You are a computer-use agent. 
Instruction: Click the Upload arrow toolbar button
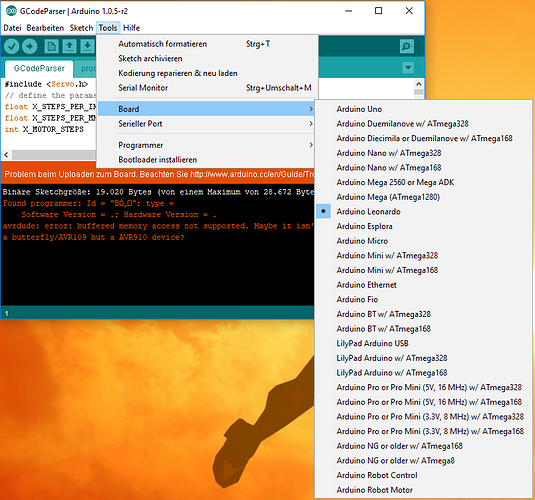point(30,46)
